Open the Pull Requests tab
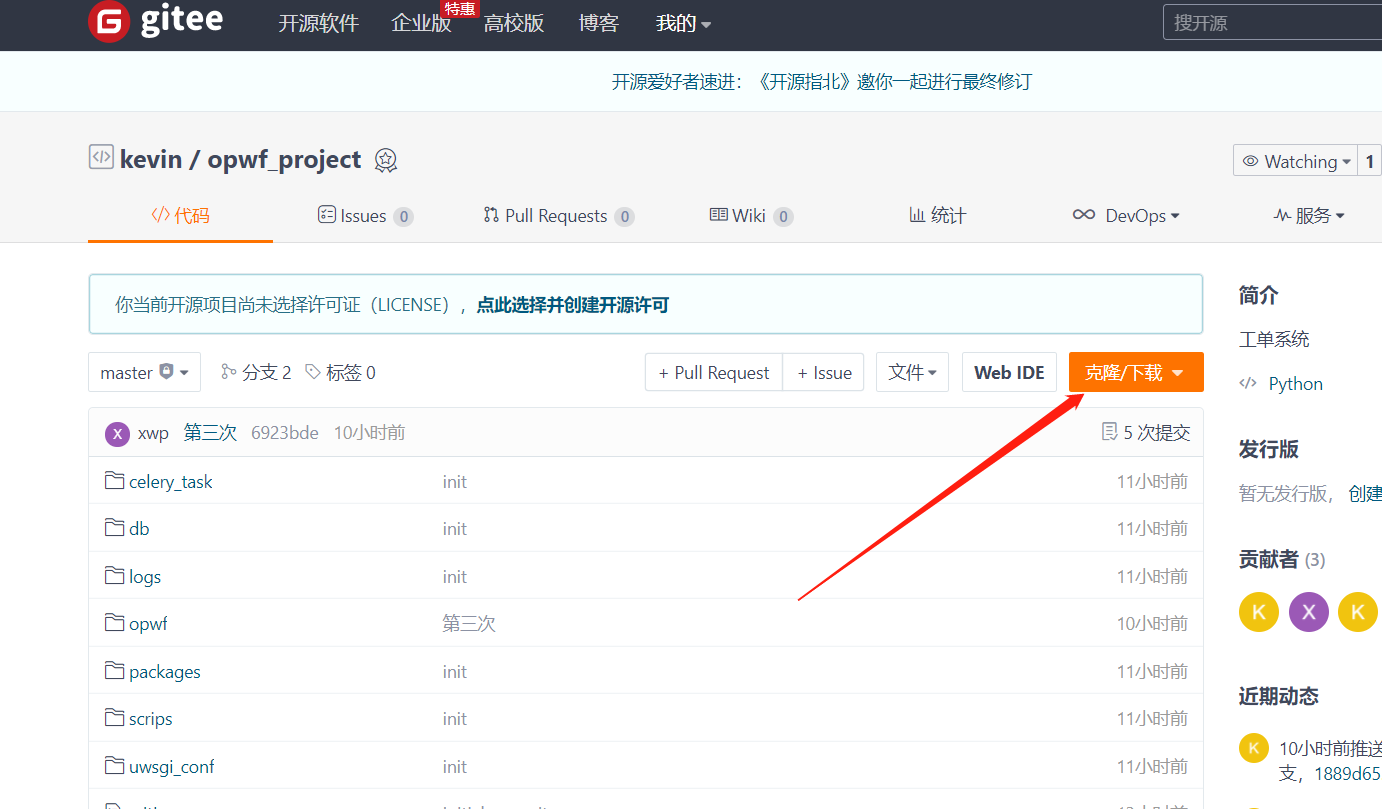The width and height of the screenshot is (1382, 809). pyautogui.click(x=558, y=215)
